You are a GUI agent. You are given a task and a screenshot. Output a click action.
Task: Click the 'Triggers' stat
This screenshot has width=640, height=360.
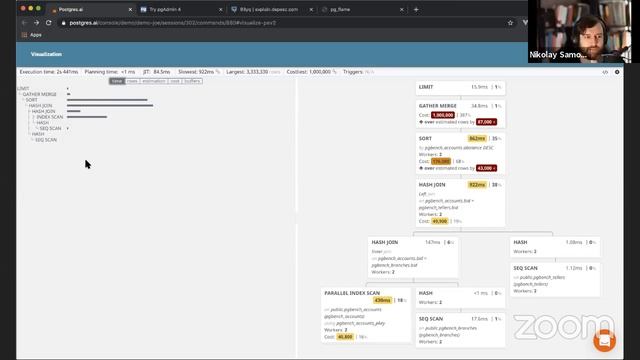tap(358, 72)
